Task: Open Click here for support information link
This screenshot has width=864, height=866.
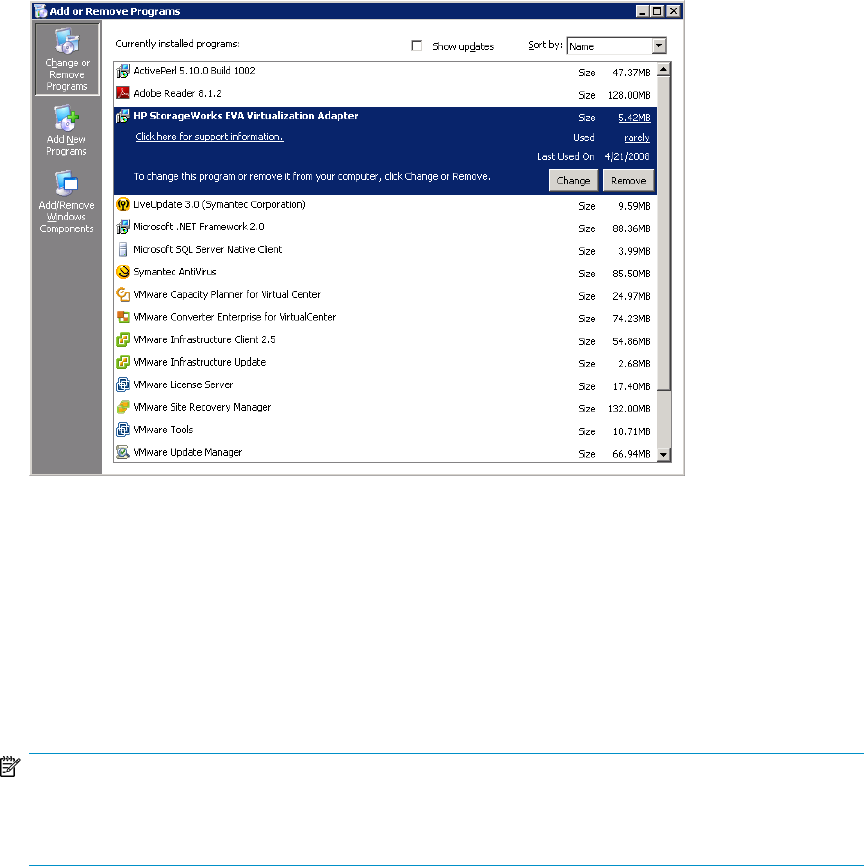Action: tap(209, 137)
